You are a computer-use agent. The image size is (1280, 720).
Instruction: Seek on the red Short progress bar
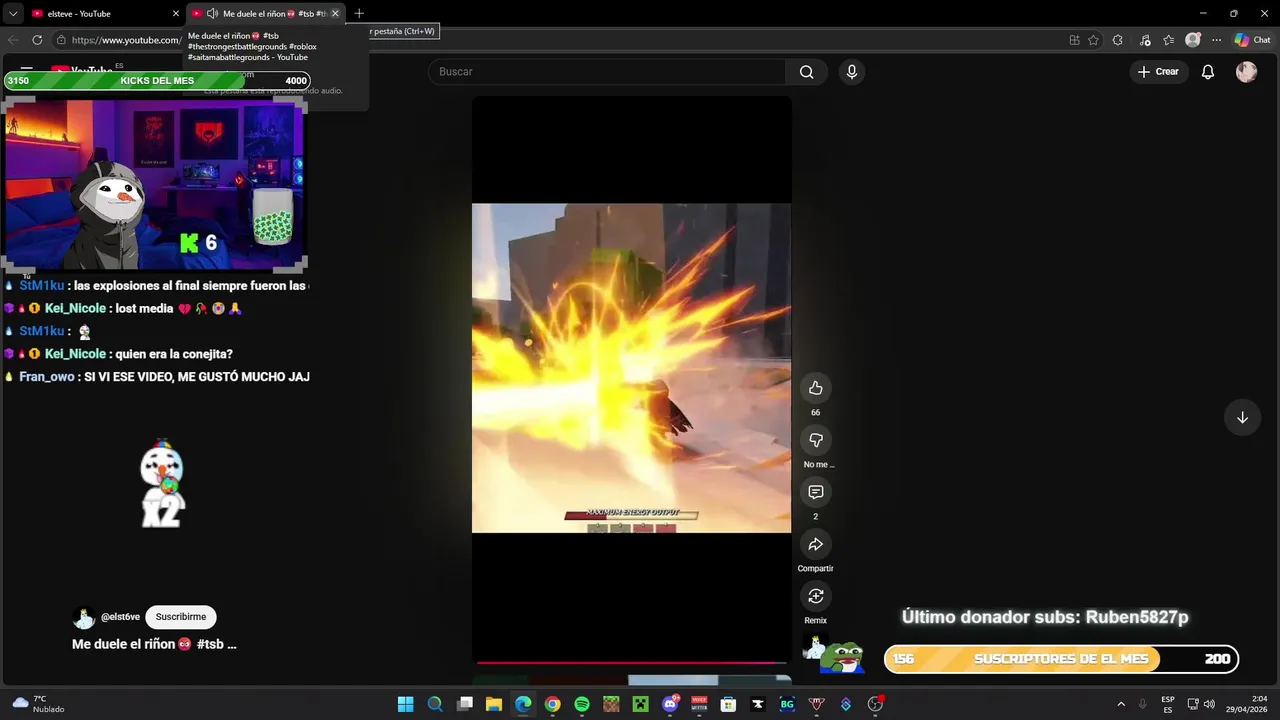click(631, 662)
